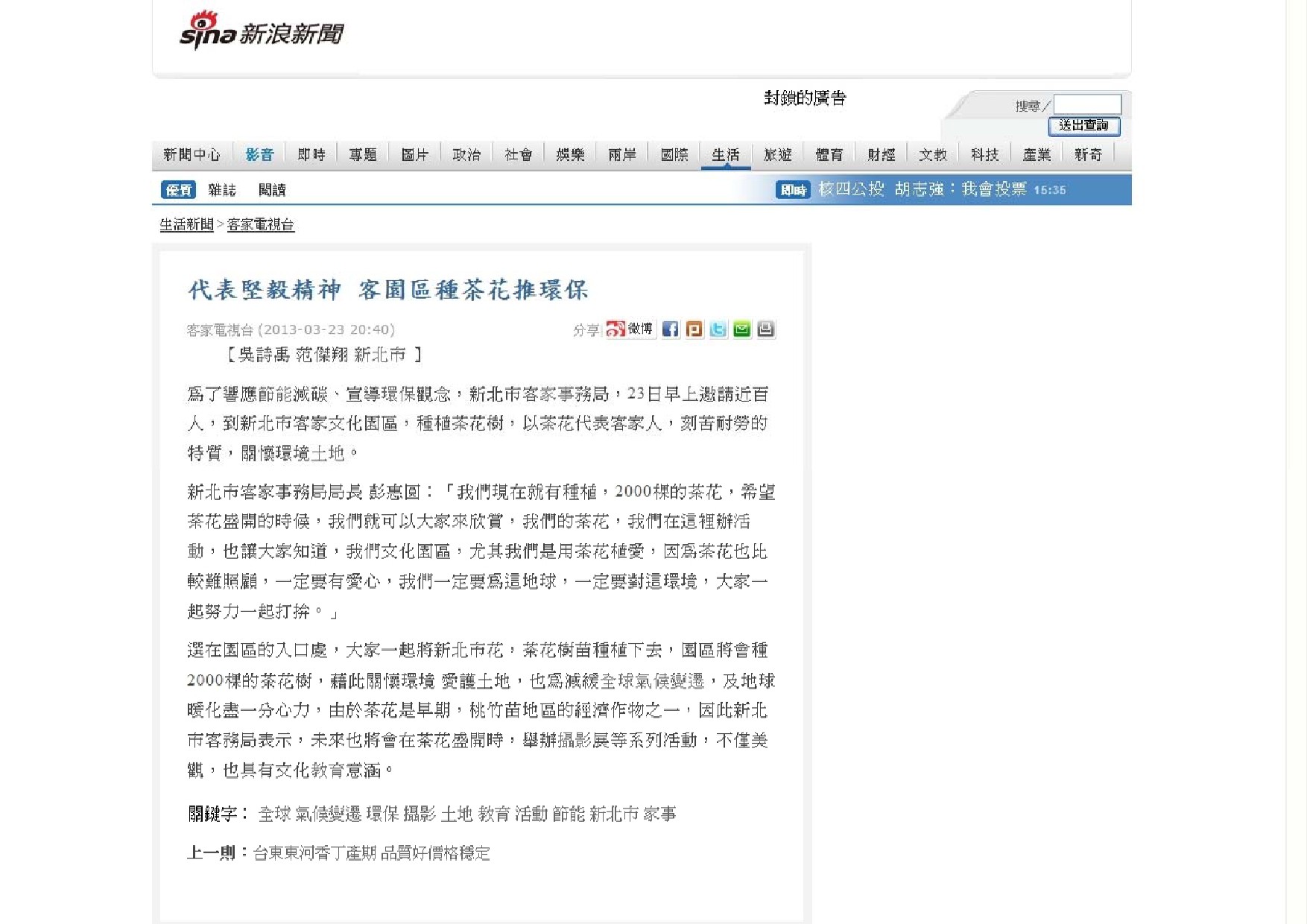This screenshot has width=1307, height=924.
Task: Click byline 吳詩禹 范傑翔 新北市
Action: (x=322, y=355)
